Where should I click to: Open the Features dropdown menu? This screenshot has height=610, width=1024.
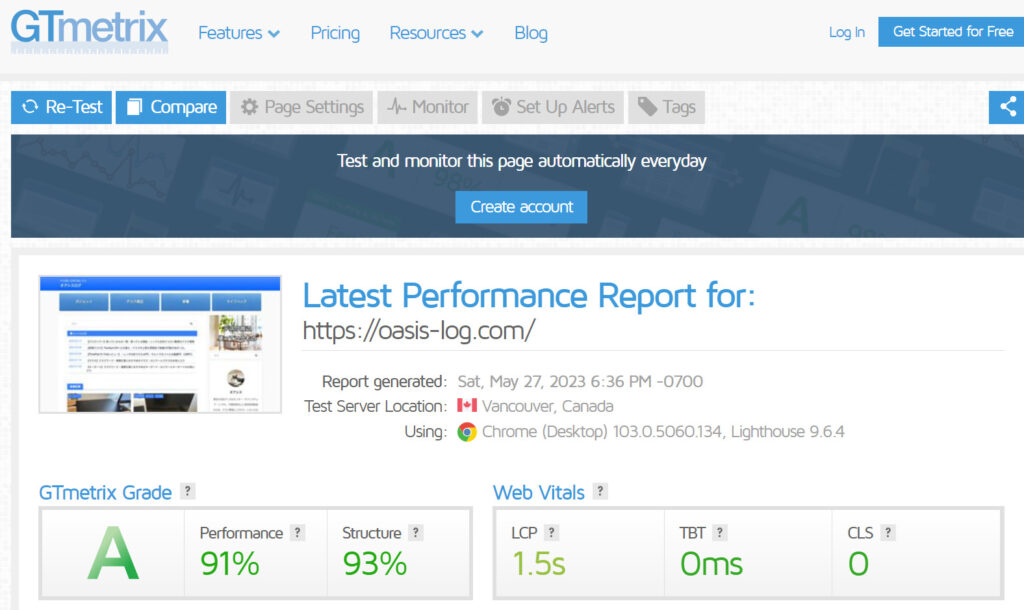239,33
